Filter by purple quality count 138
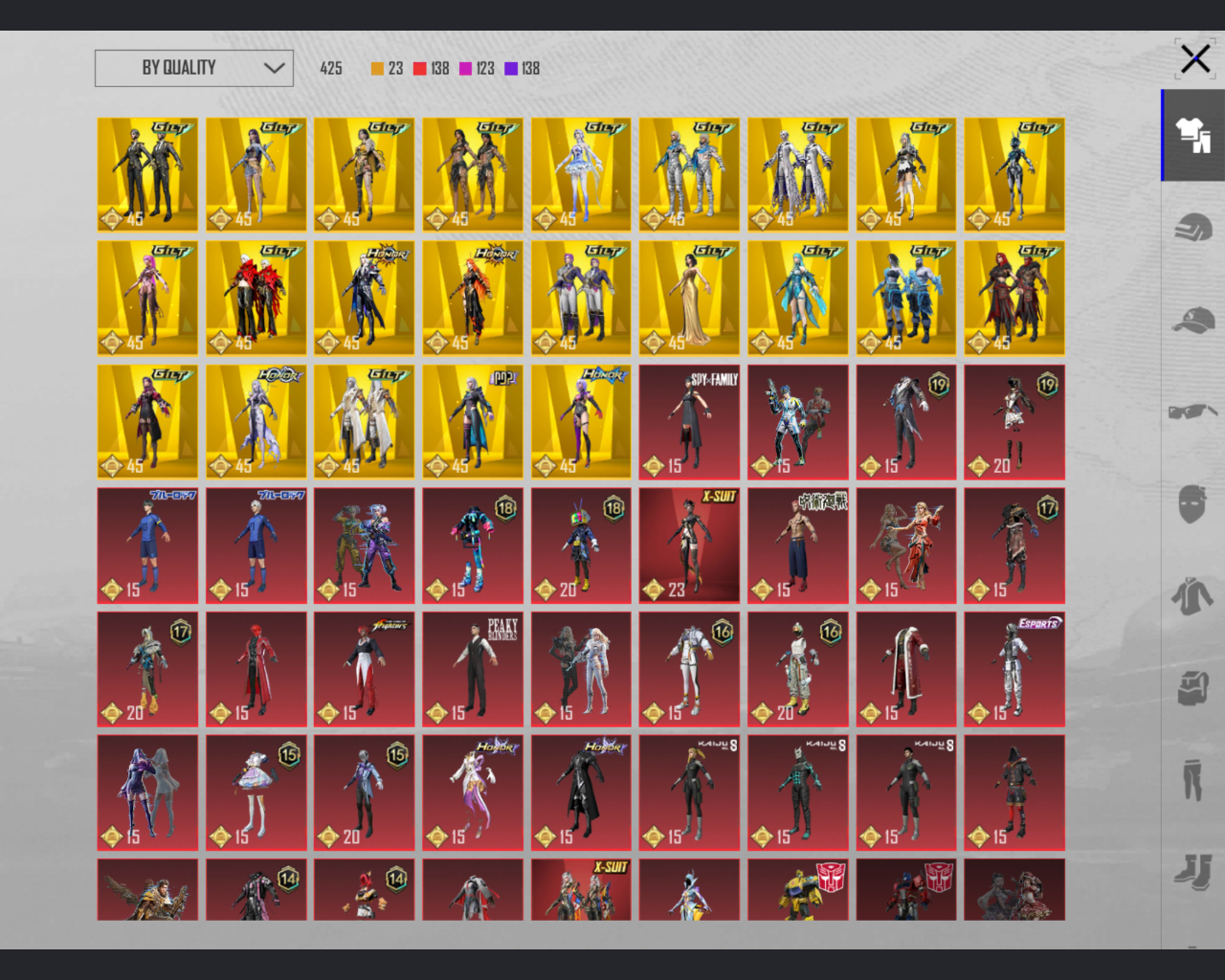This screenshot has height=980, width=1225. point(522,68)
